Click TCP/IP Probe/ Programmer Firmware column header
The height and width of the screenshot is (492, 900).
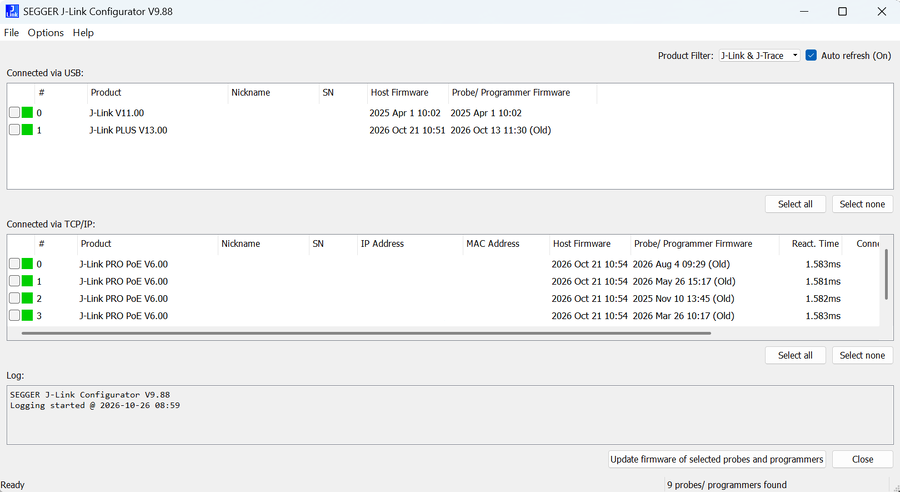point(705,244)
